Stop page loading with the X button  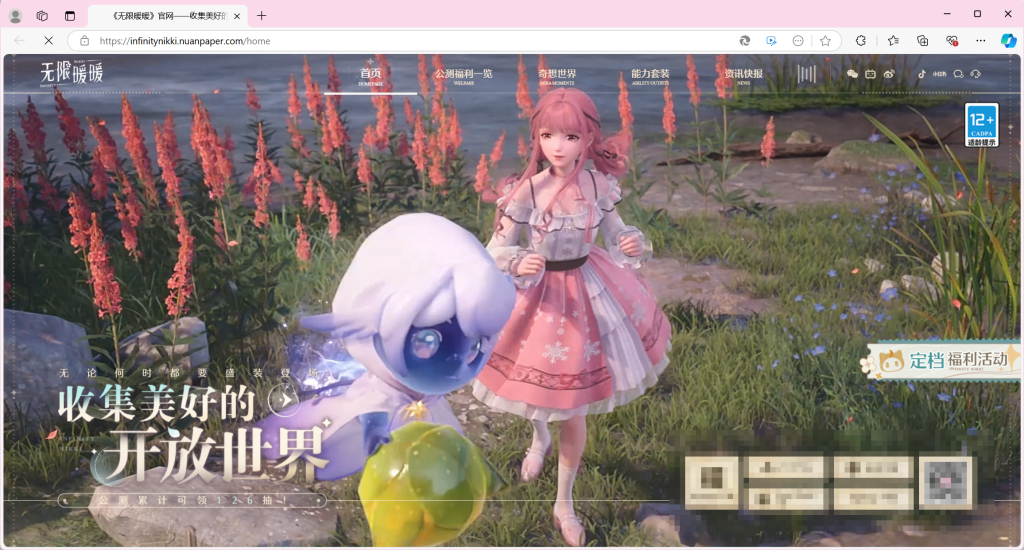48,40
